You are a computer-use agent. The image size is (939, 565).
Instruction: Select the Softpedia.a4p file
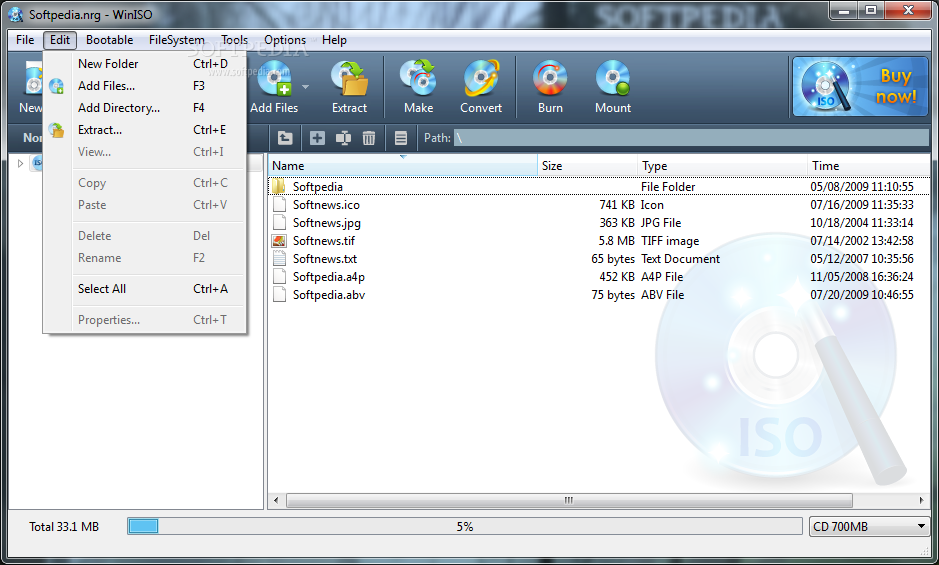[x=599, y=277]
